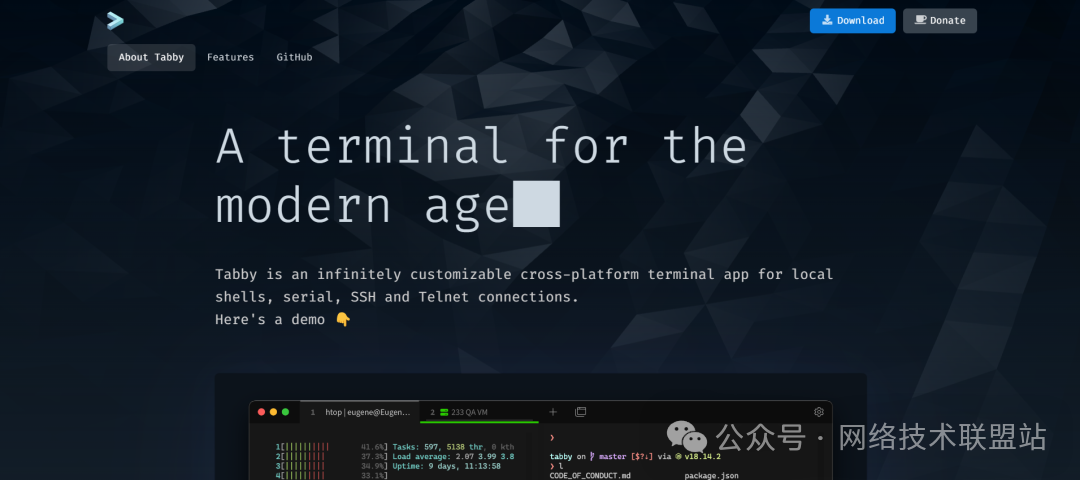Click the split-pane window icon in demo

[581, 412]
